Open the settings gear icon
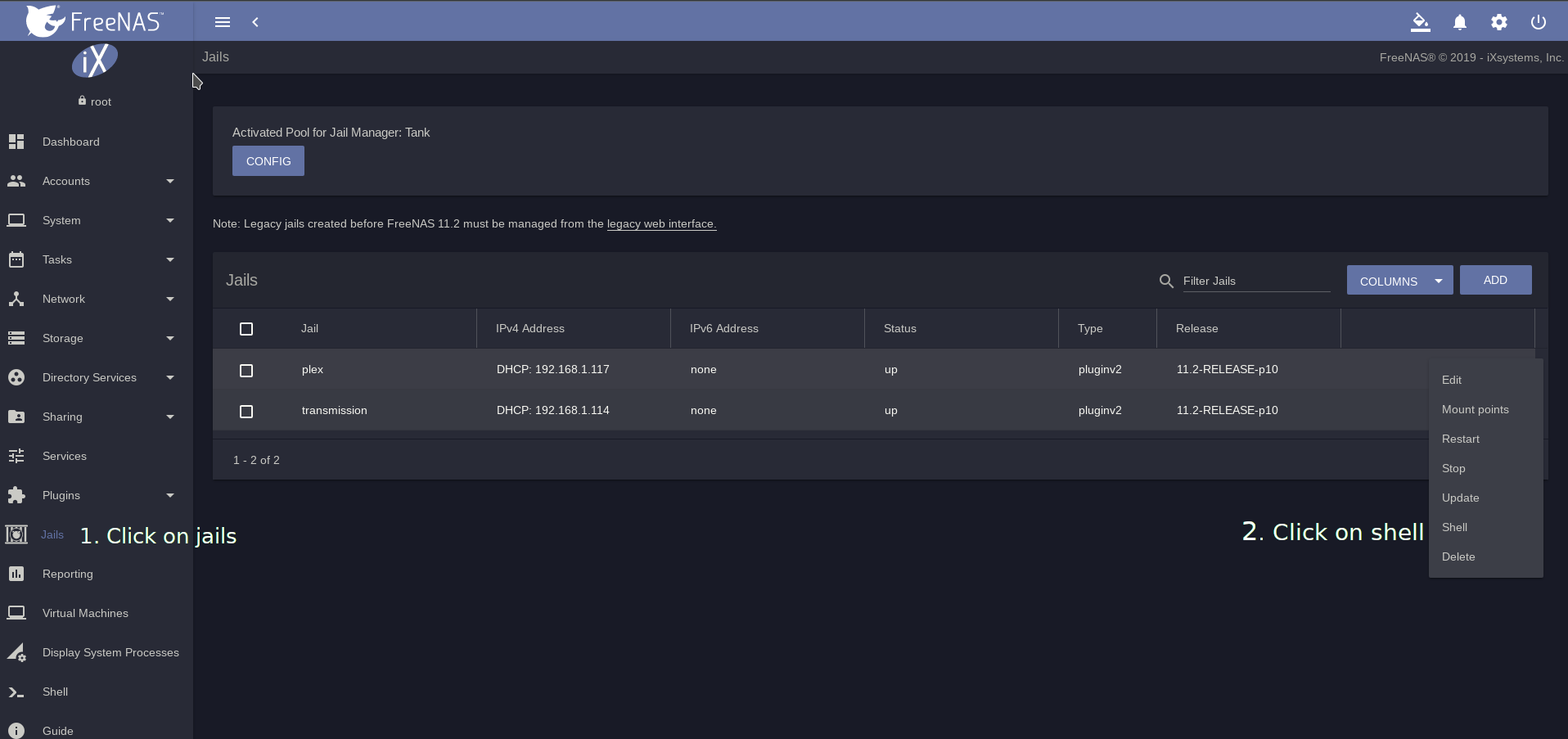1568x739 pixels. click(x=1499, y=22)
